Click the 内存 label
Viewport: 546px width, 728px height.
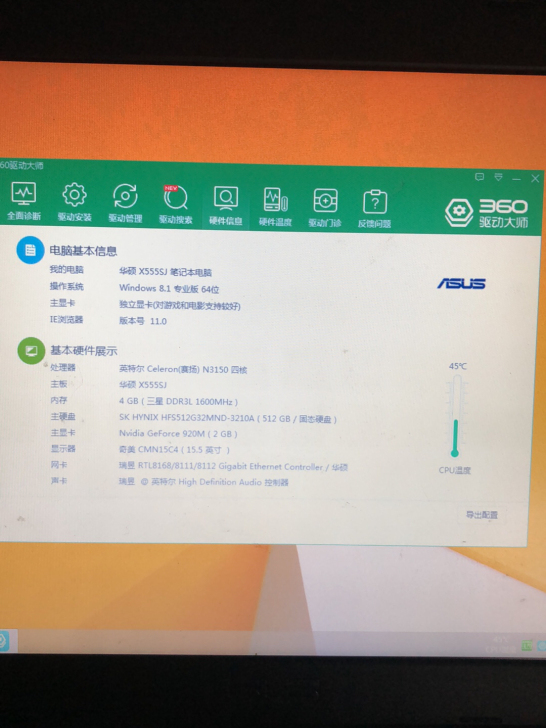click(59, 400)
